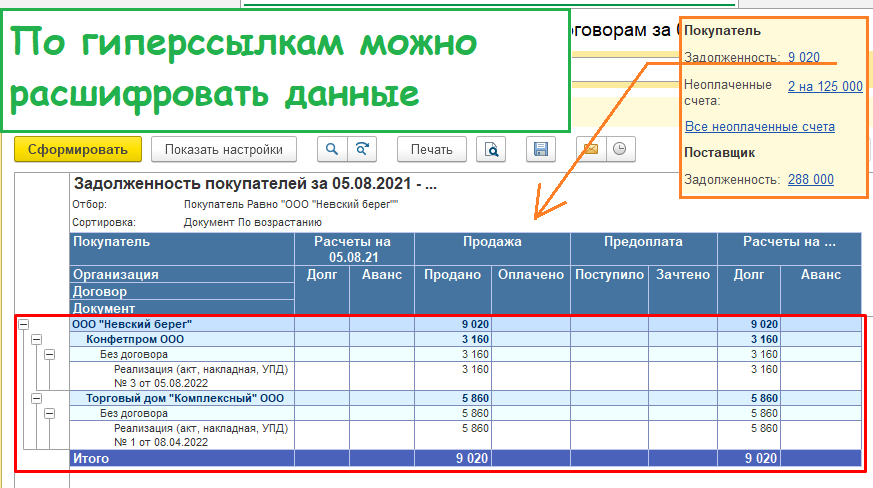Collapse the Торговый дом "Комплексный" ООО group
This screenshot has width=873, height=488.
pos(37,398)
